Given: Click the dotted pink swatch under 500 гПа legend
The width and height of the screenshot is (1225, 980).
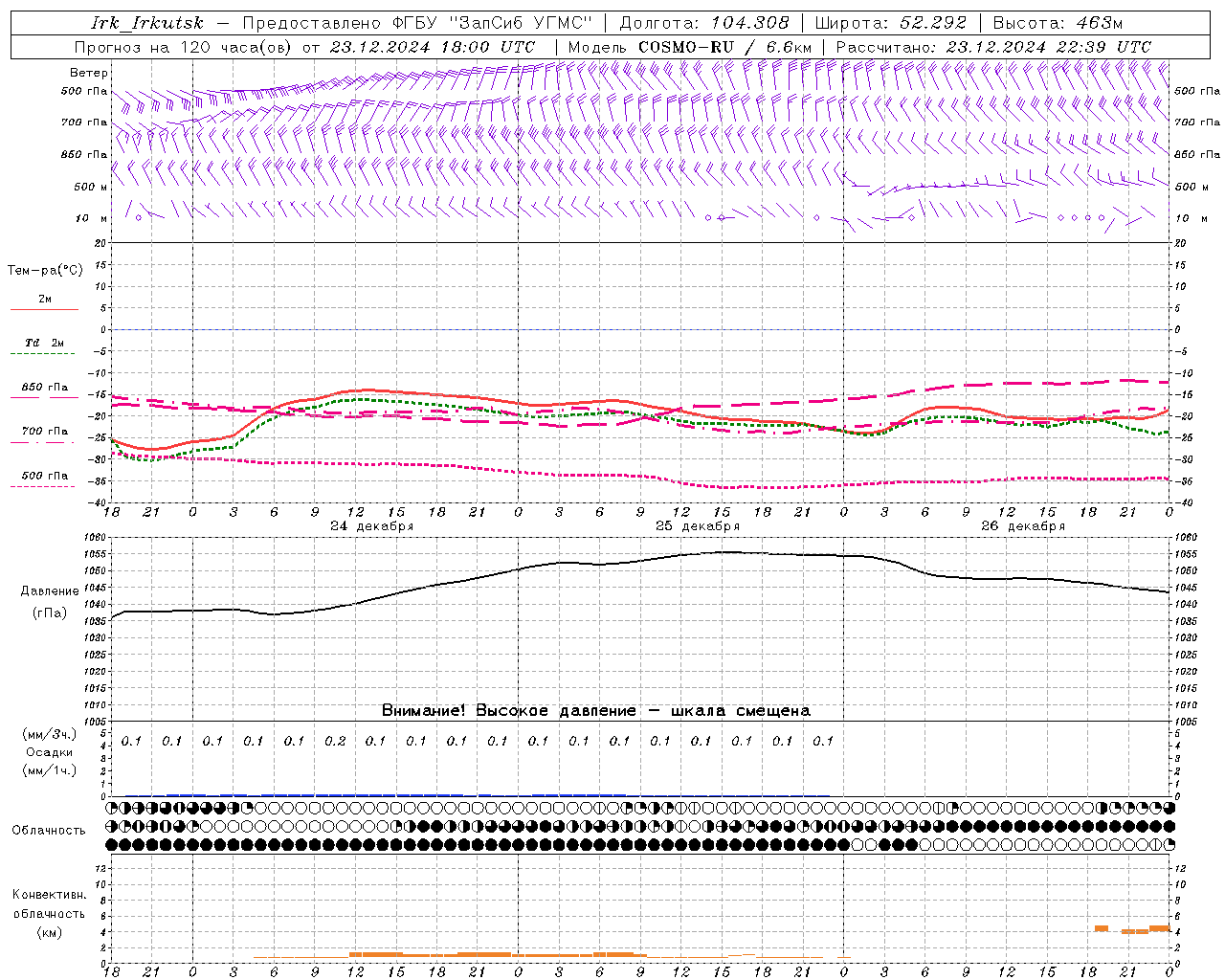Looking at the screenshot, I should (42, 487).
